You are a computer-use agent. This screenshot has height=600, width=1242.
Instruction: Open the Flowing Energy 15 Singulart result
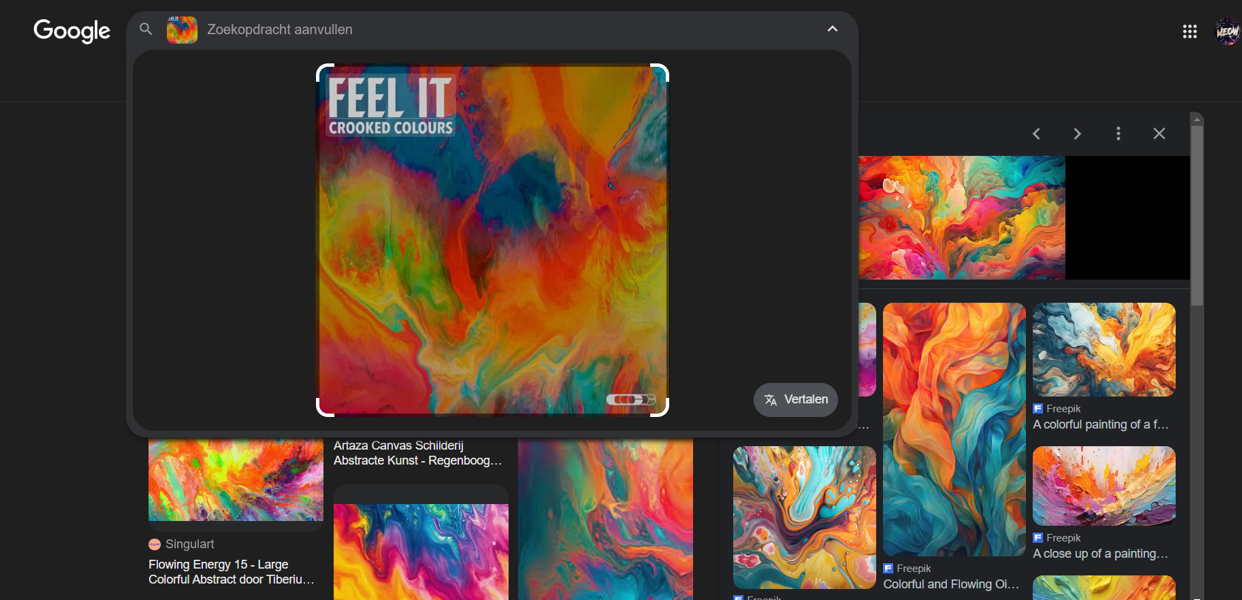tap(231, 572)
